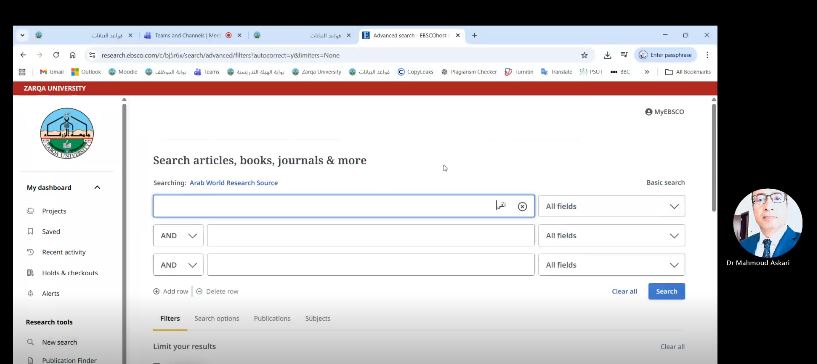Open the Outlook bookmark
817x364 pixels.
pyautogui.click(x=86, y=72)
